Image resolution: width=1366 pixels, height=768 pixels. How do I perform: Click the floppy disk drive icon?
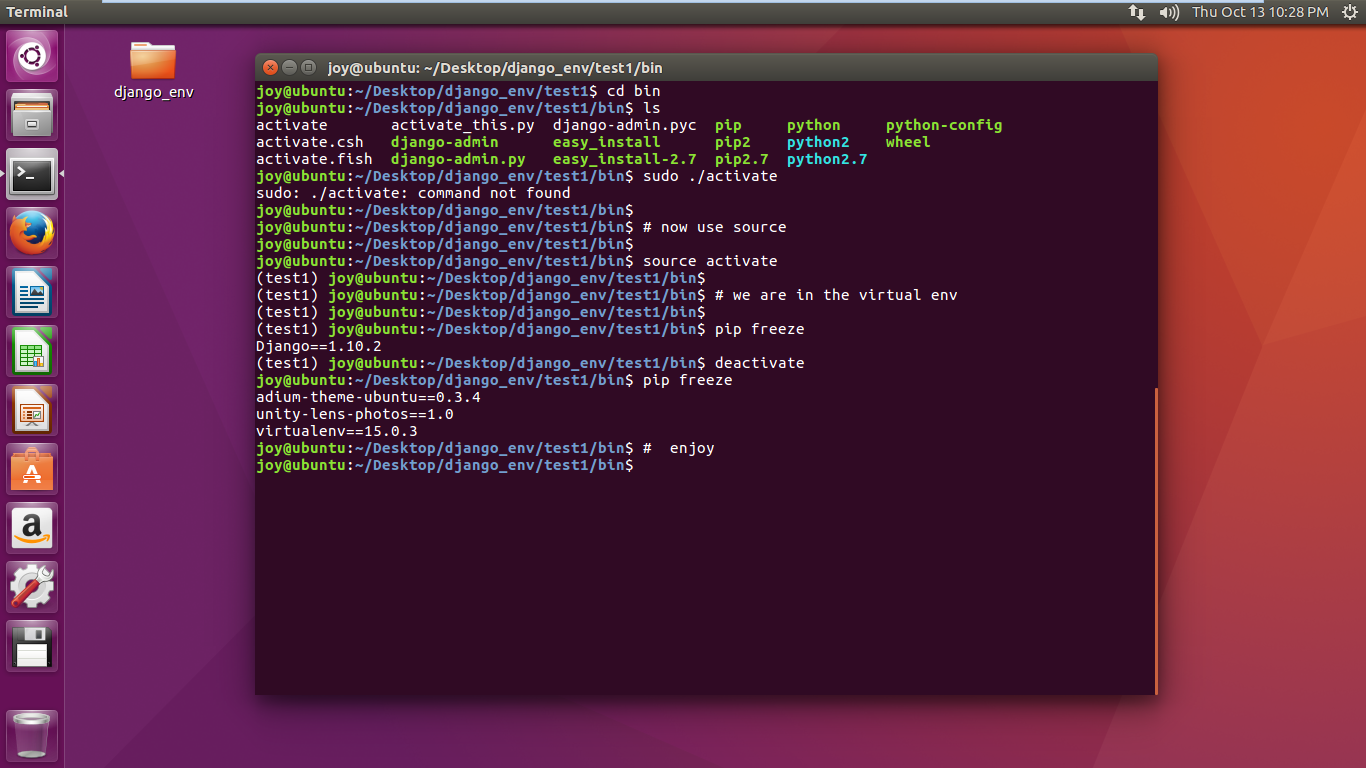tap(33, 646)
